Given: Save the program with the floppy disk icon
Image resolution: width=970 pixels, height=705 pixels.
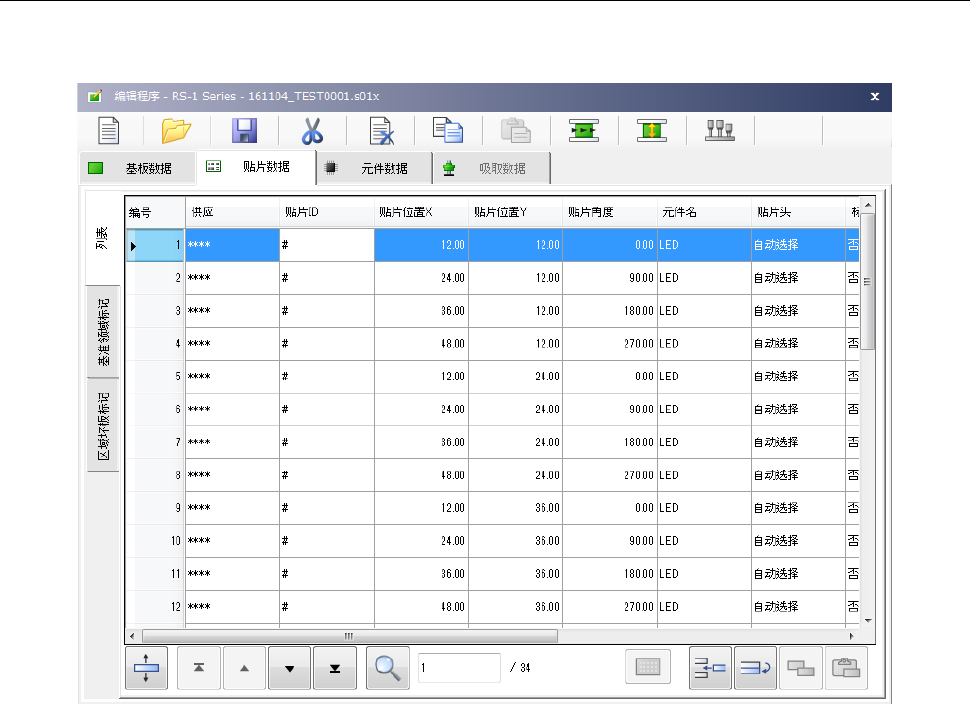Looking at the screenshot, I should click(244, 131).
